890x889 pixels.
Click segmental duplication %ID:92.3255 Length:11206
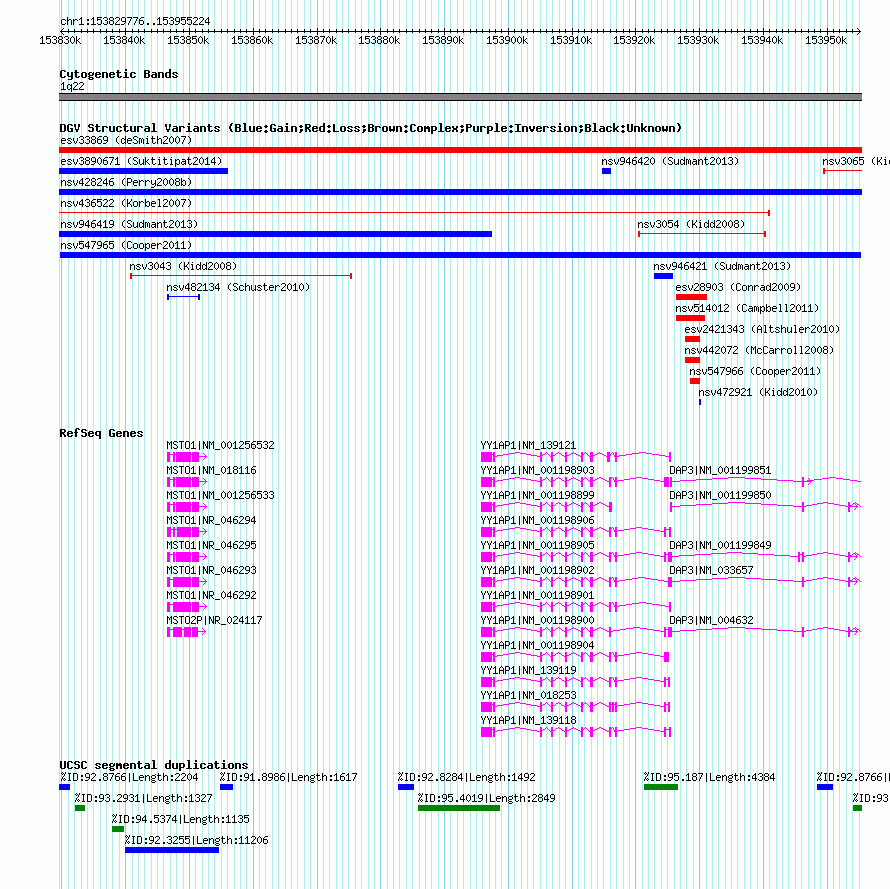172,850
